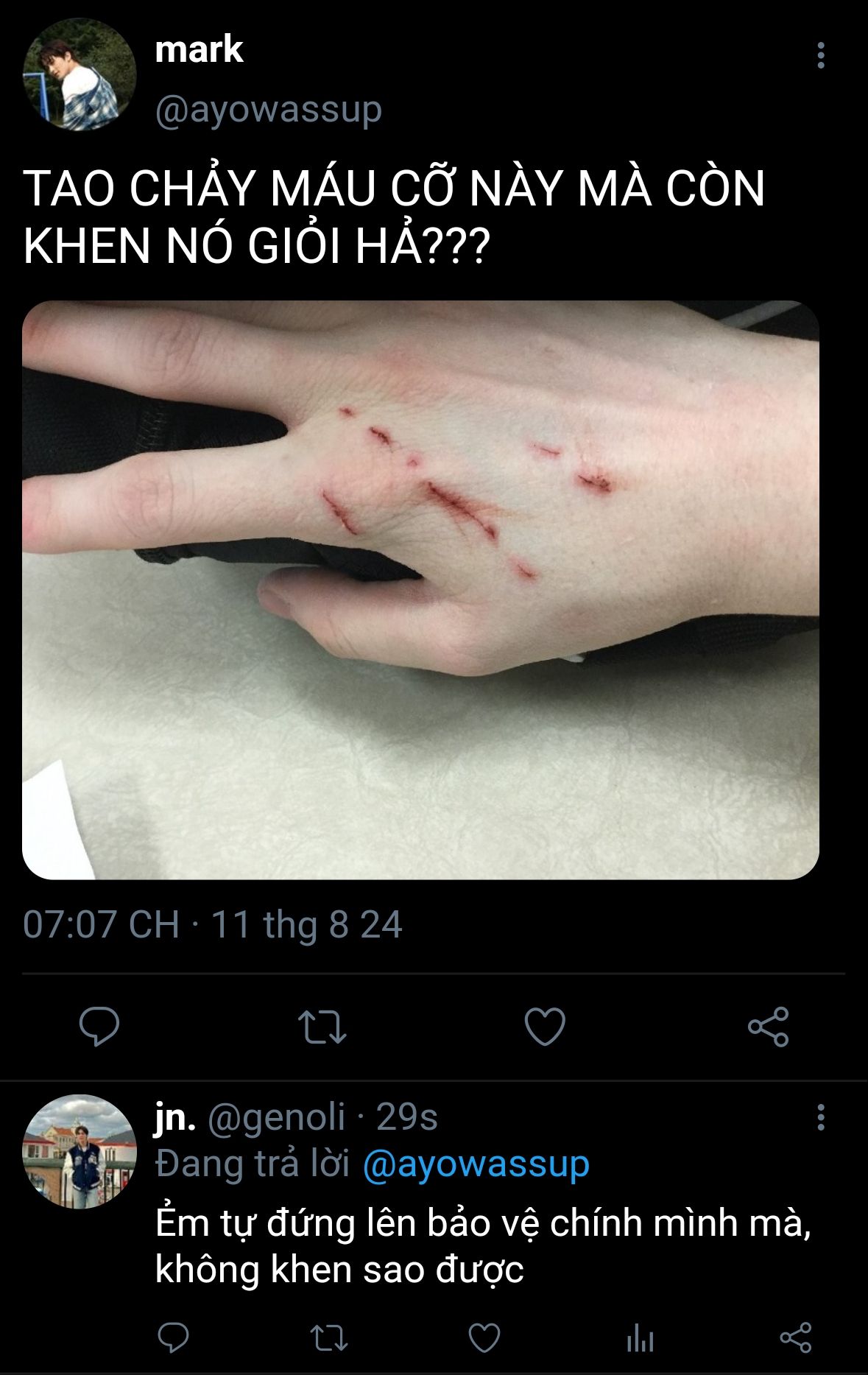Open jn.'s profile avatar
868x1375 pixels.
click(x=80, y=1151)
